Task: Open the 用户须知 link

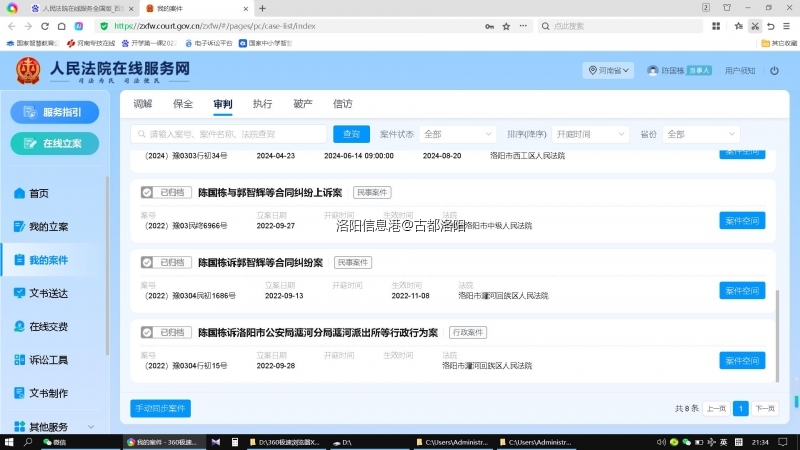Action: (x=740, y=70)
